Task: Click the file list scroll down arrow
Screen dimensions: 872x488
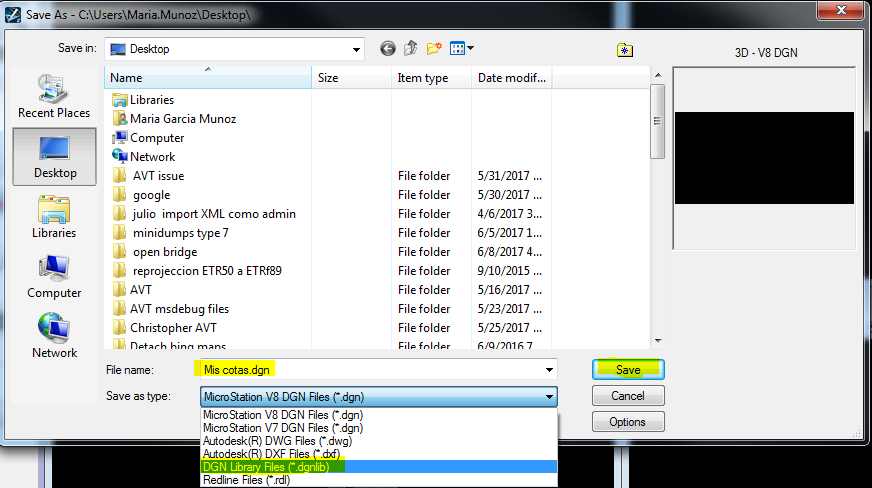Action: pyautogui.click(x=658, y=341)
